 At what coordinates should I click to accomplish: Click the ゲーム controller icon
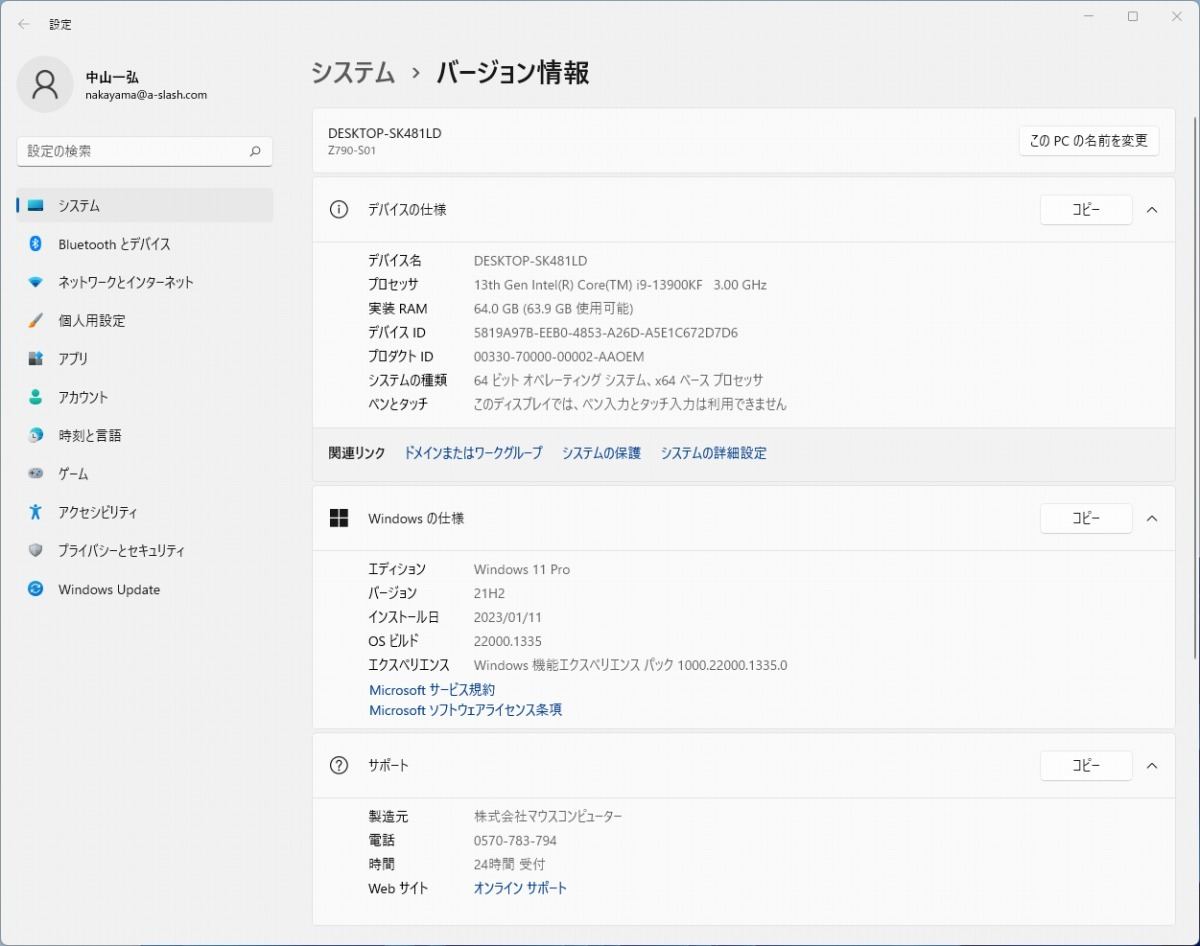pos(36,474)
